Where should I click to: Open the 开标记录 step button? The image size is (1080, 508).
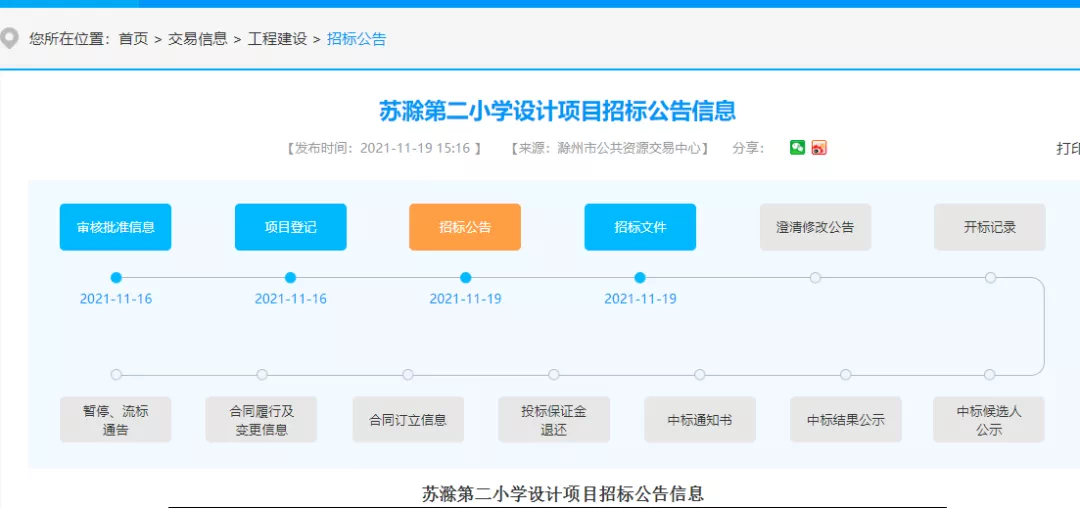click(x=989, y=227)
